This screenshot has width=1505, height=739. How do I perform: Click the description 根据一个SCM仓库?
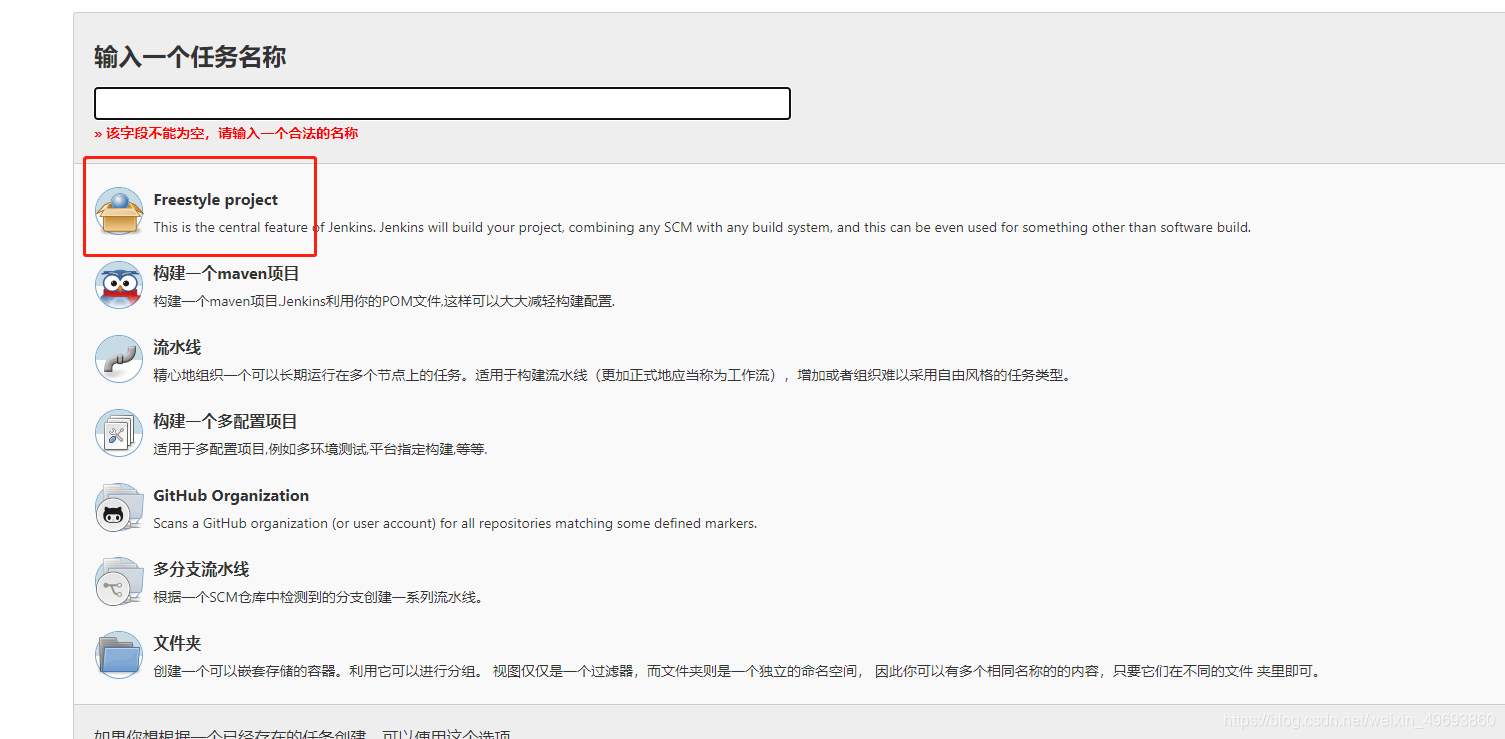tap(319, 597)
